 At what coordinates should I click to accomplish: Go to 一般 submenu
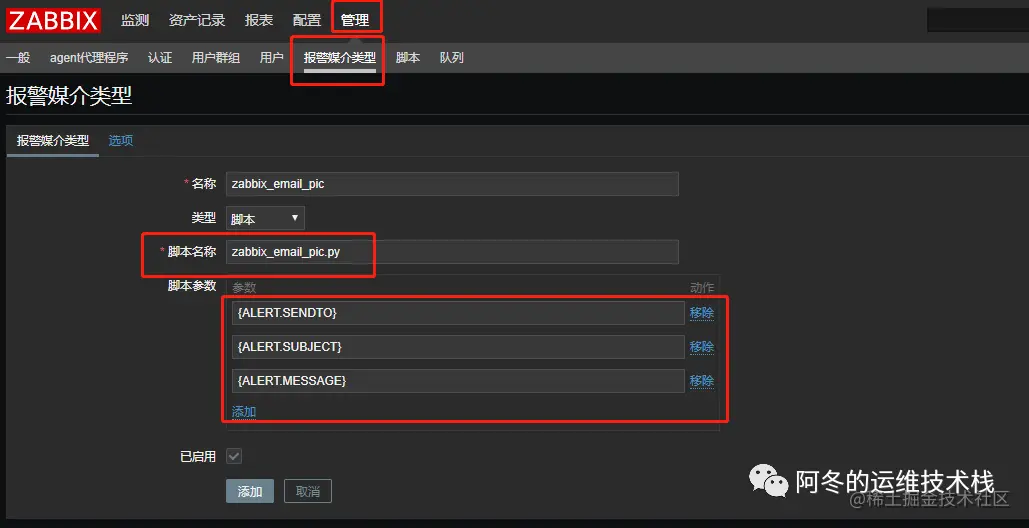pyautogui.click(x=18, y=58)
